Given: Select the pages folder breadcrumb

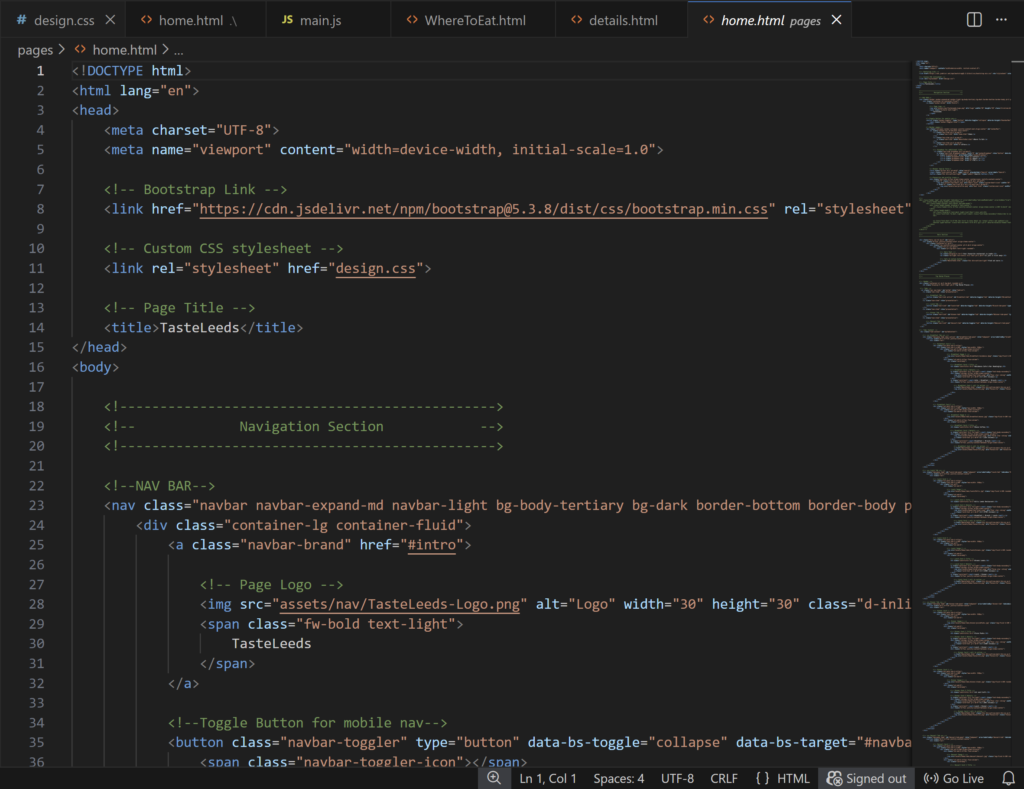Looking at the screenshot, I should [x=35, y=49].
